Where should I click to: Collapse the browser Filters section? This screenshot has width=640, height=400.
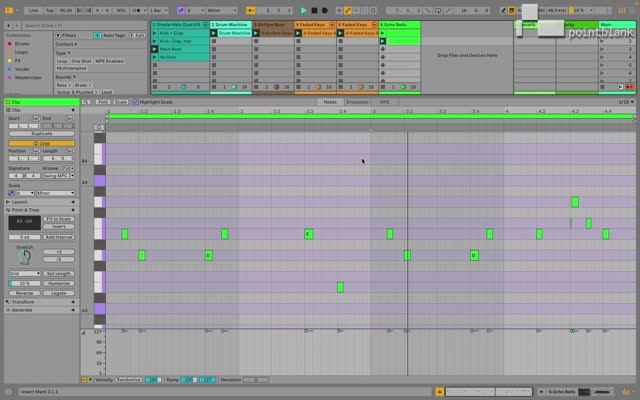[58, 36]
